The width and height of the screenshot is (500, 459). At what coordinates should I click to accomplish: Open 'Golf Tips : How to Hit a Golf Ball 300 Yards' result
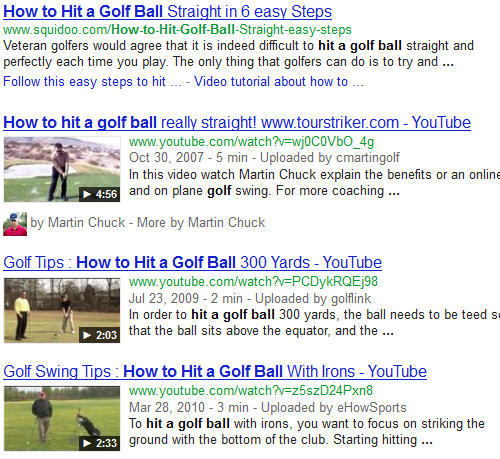(192, 263)
